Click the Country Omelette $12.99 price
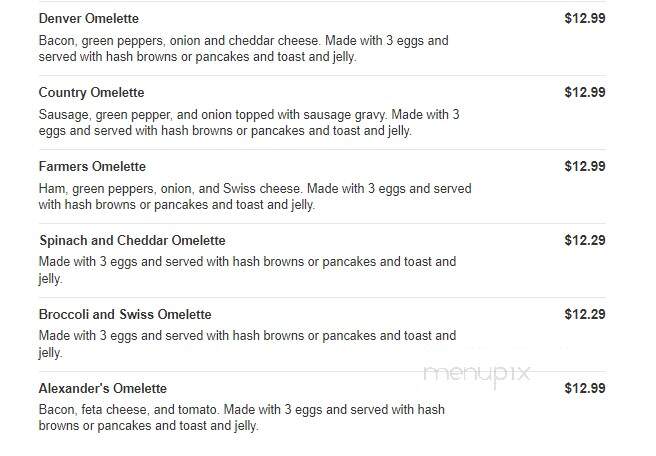Viewport: 656px width, 456px height. 584,92
